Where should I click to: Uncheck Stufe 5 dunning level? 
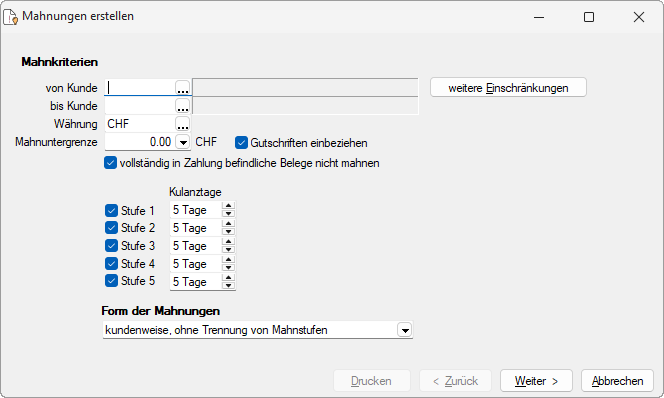click(111, 281)
